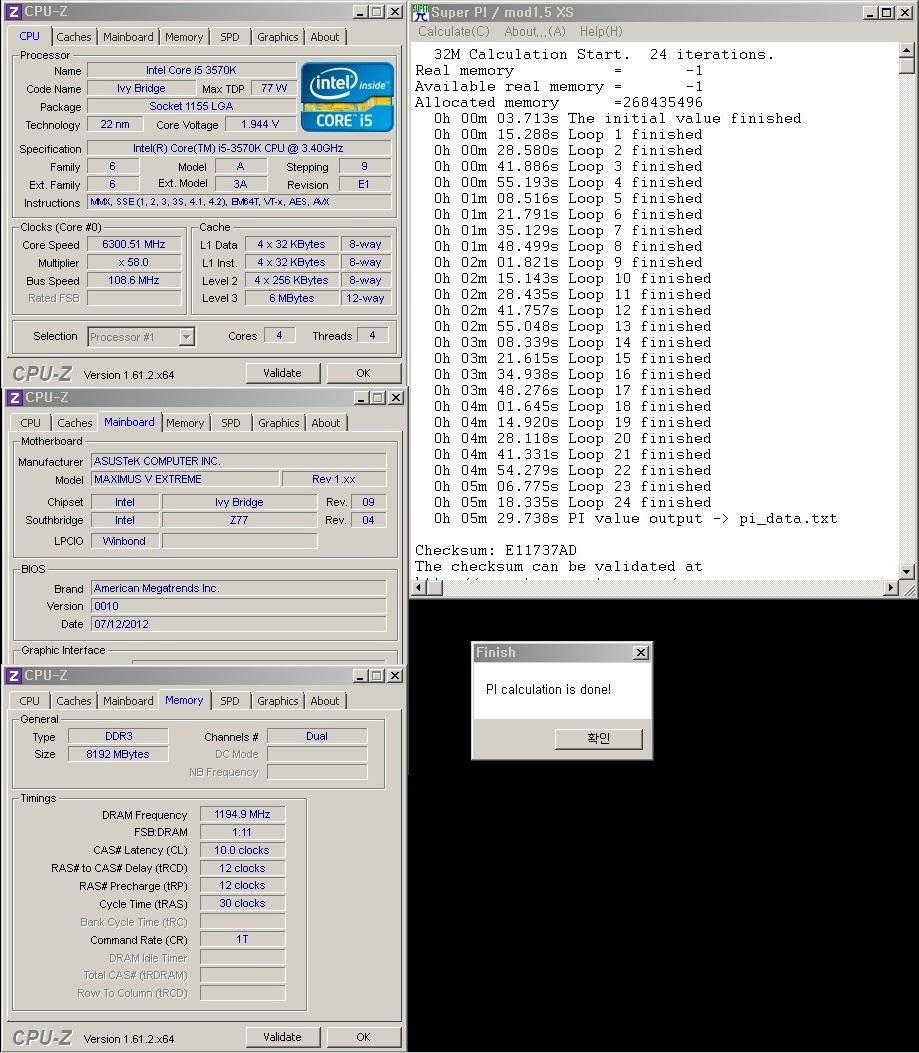Close the Finish dialog
Screen dimensions: 919x1053
pos(642,652)
